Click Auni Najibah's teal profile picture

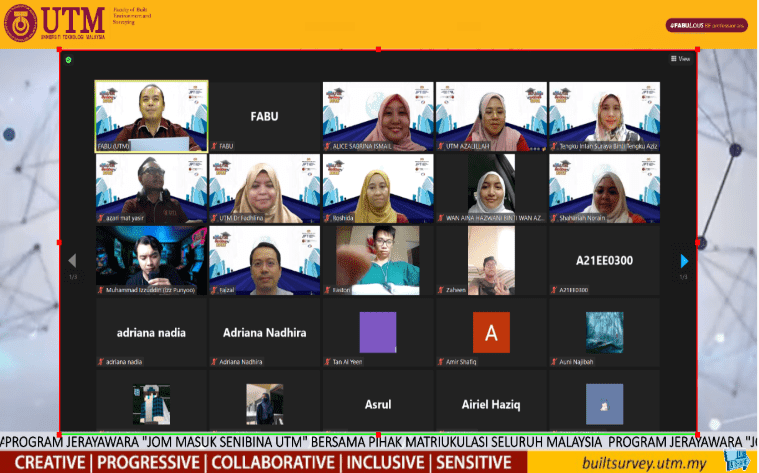pyautogui.click(x=605, y=332)
